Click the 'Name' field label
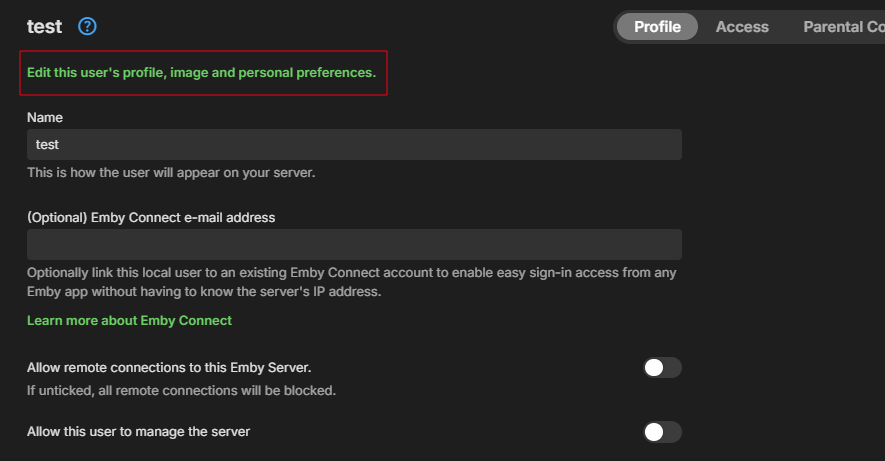The width and height of the screenshot is (885, 461). tap(45, 118)
